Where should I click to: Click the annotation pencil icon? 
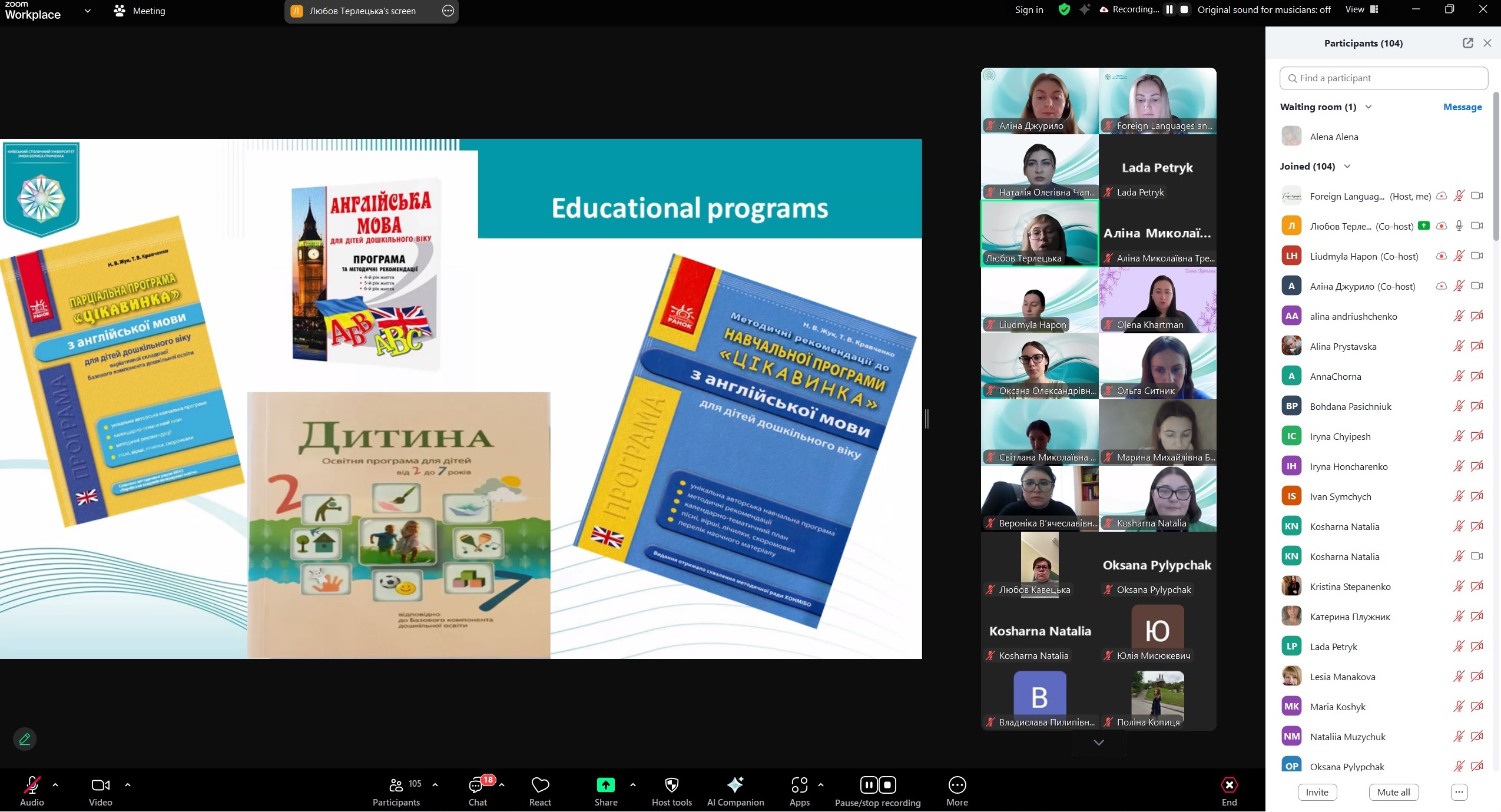coord(25,739)
